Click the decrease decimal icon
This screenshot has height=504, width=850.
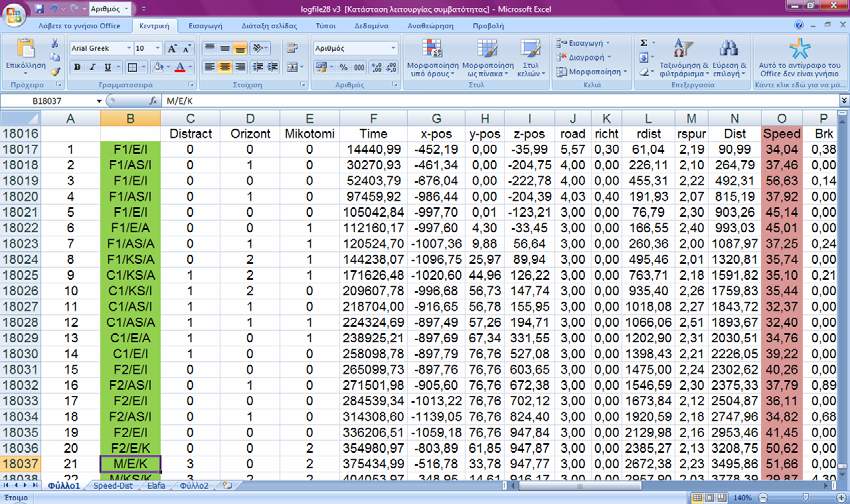click(x=392, y=67)
